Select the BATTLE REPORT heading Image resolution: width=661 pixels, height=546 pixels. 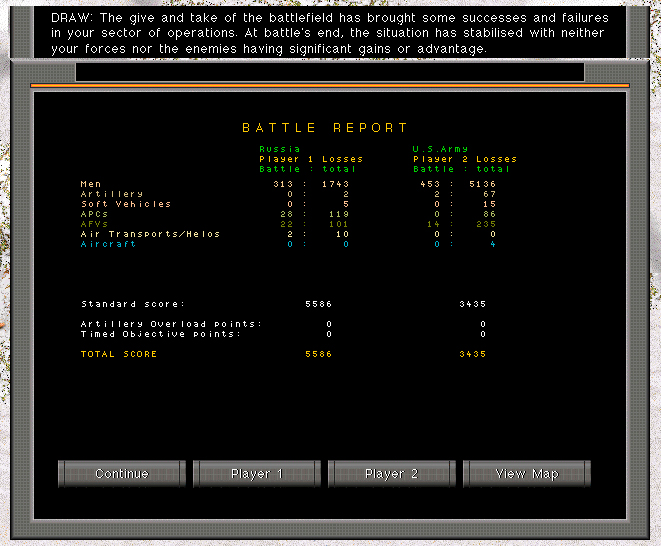[x=325, y=128]
